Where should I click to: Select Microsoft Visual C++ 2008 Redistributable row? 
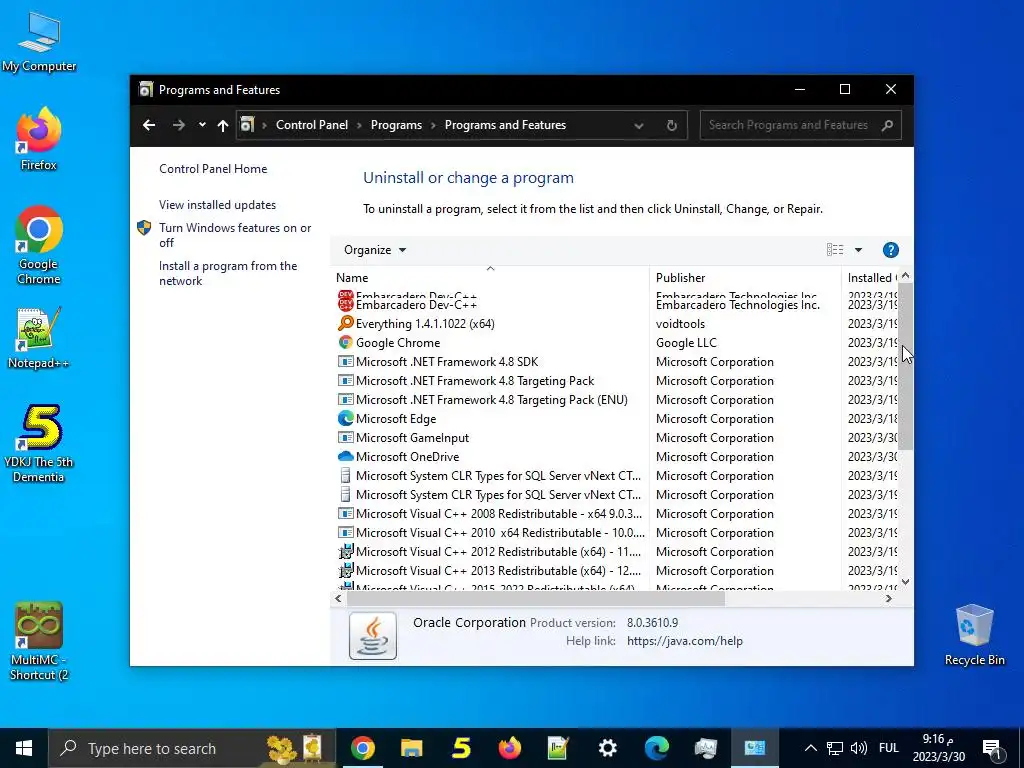click(617, 514)
